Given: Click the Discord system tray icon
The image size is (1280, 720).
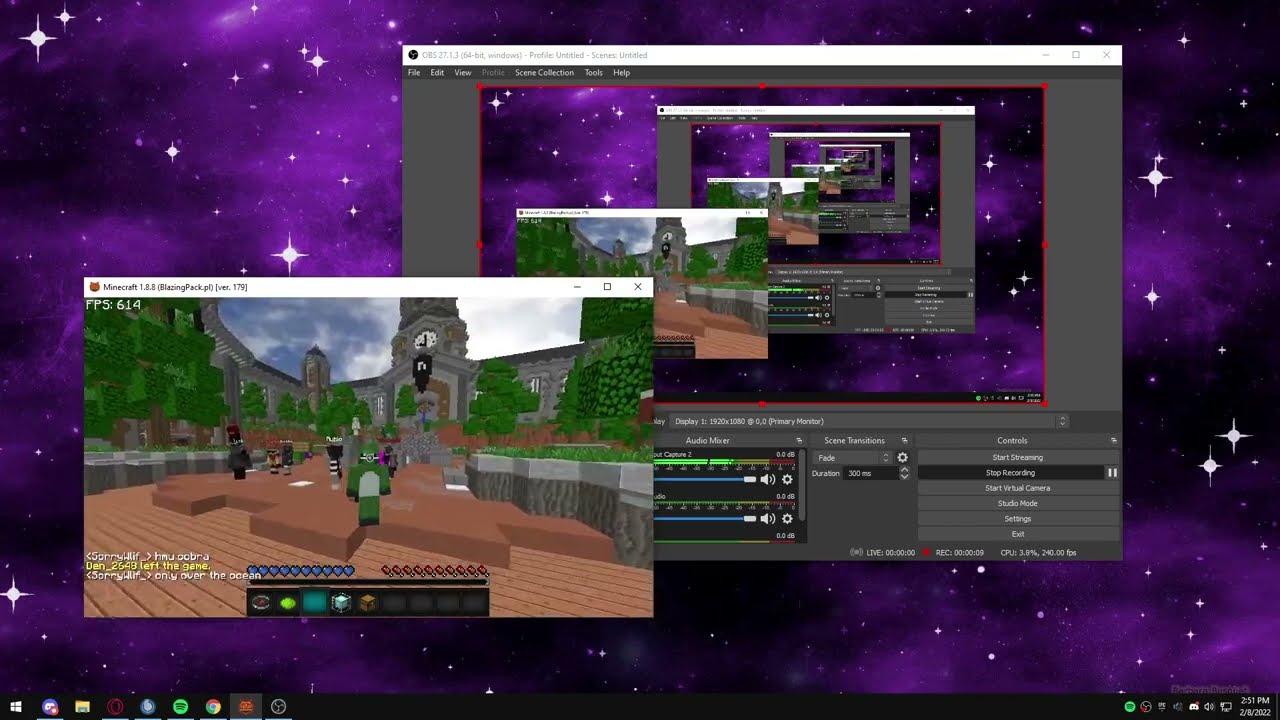Looking at the screenshot, I should [1193, 707].
